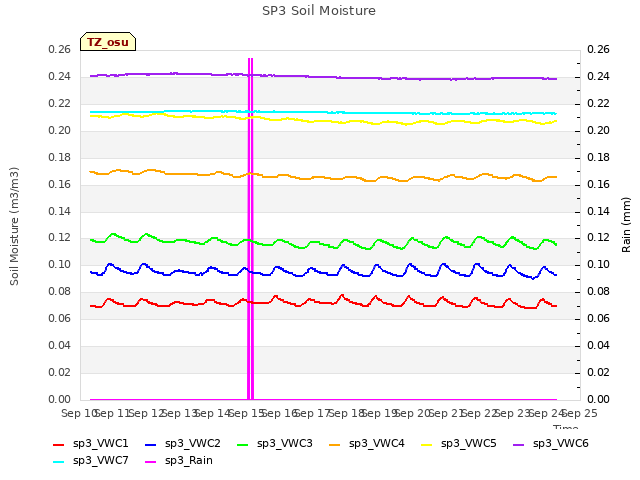Click the orange sp3_VWC4 legend swatch

pyautogui.click(x=335, y=445)
